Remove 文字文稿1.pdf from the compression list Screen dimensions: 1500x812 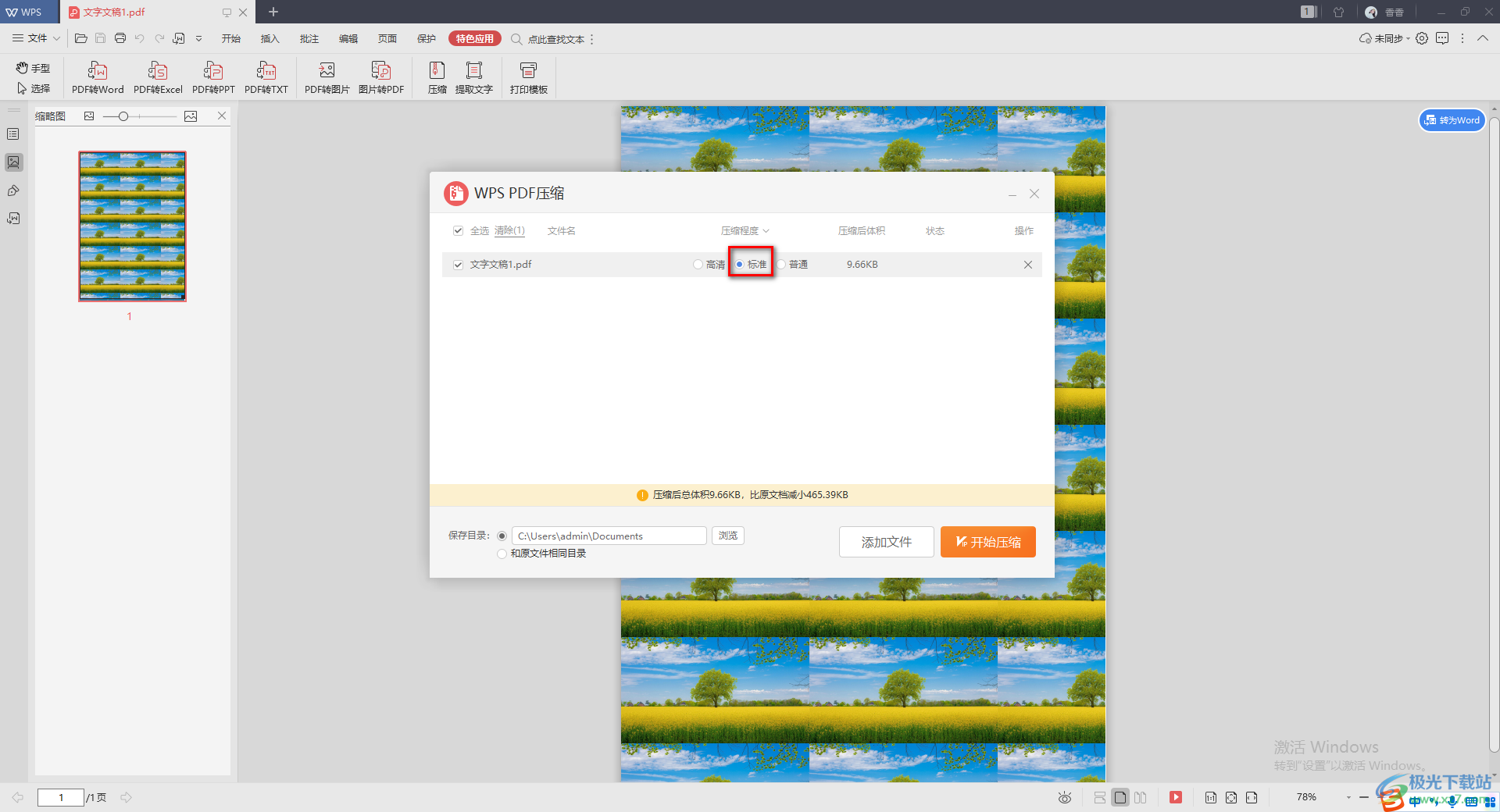1028,265
